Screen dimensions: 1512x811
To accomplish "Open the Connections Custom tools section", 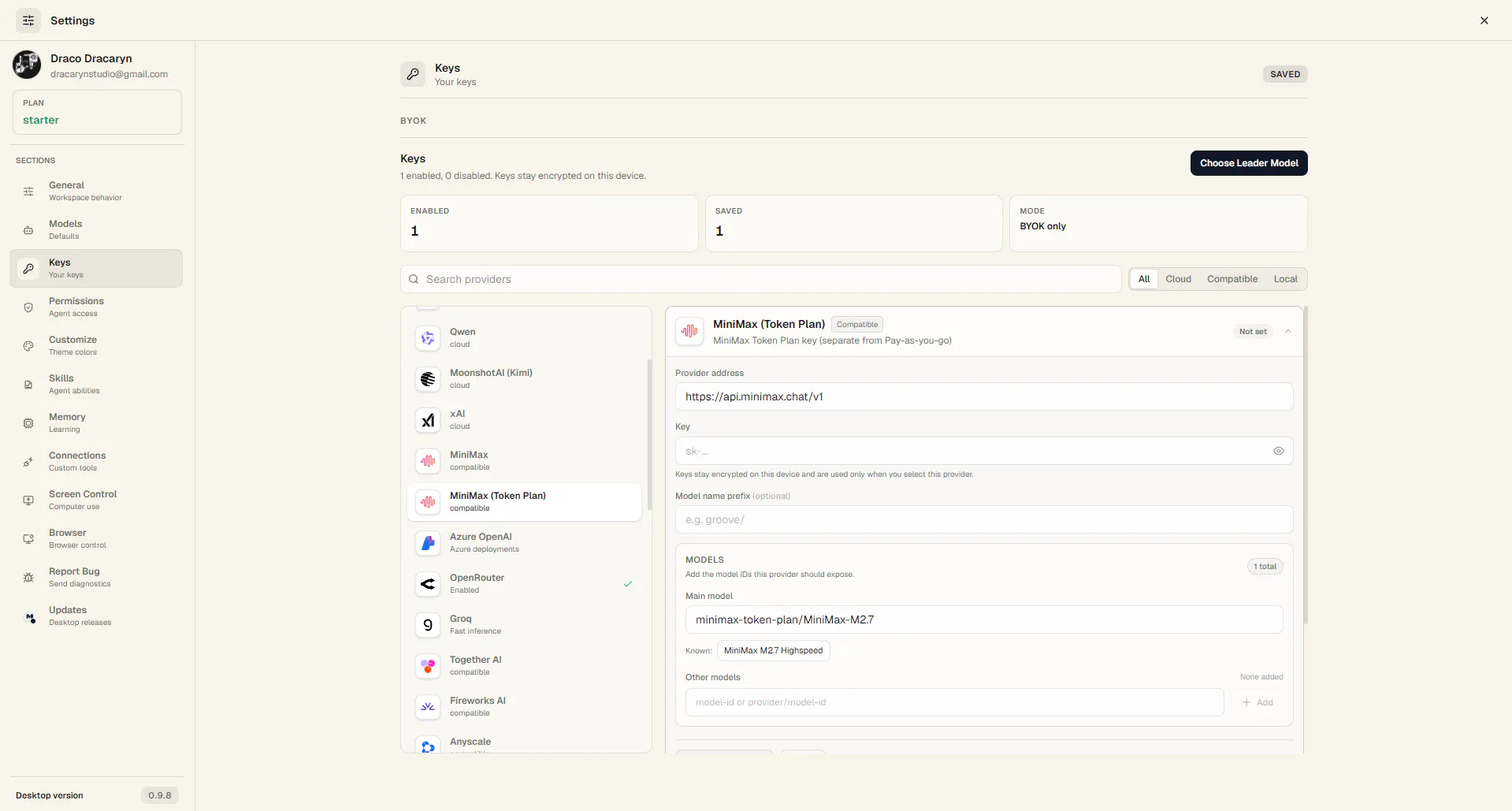I will tap(96, 462).
